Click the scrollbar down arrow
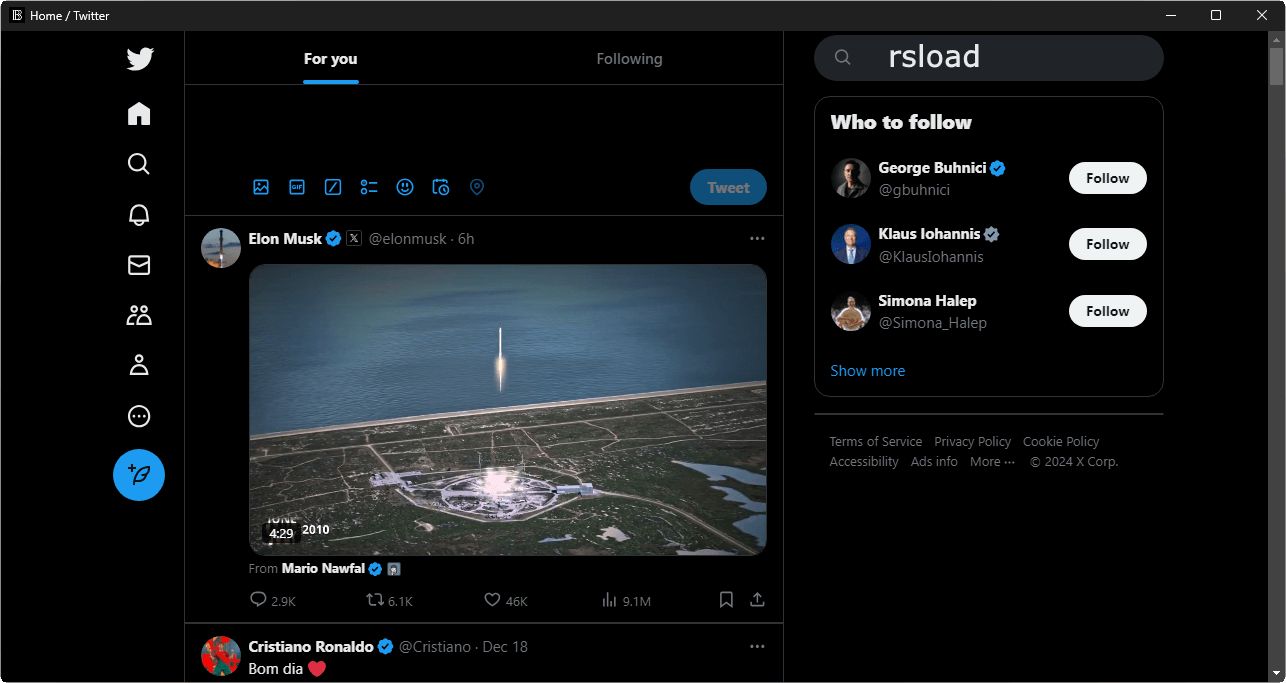Image resolution: width=1286 pixels, height=683 pixels. coord(1276,673)
